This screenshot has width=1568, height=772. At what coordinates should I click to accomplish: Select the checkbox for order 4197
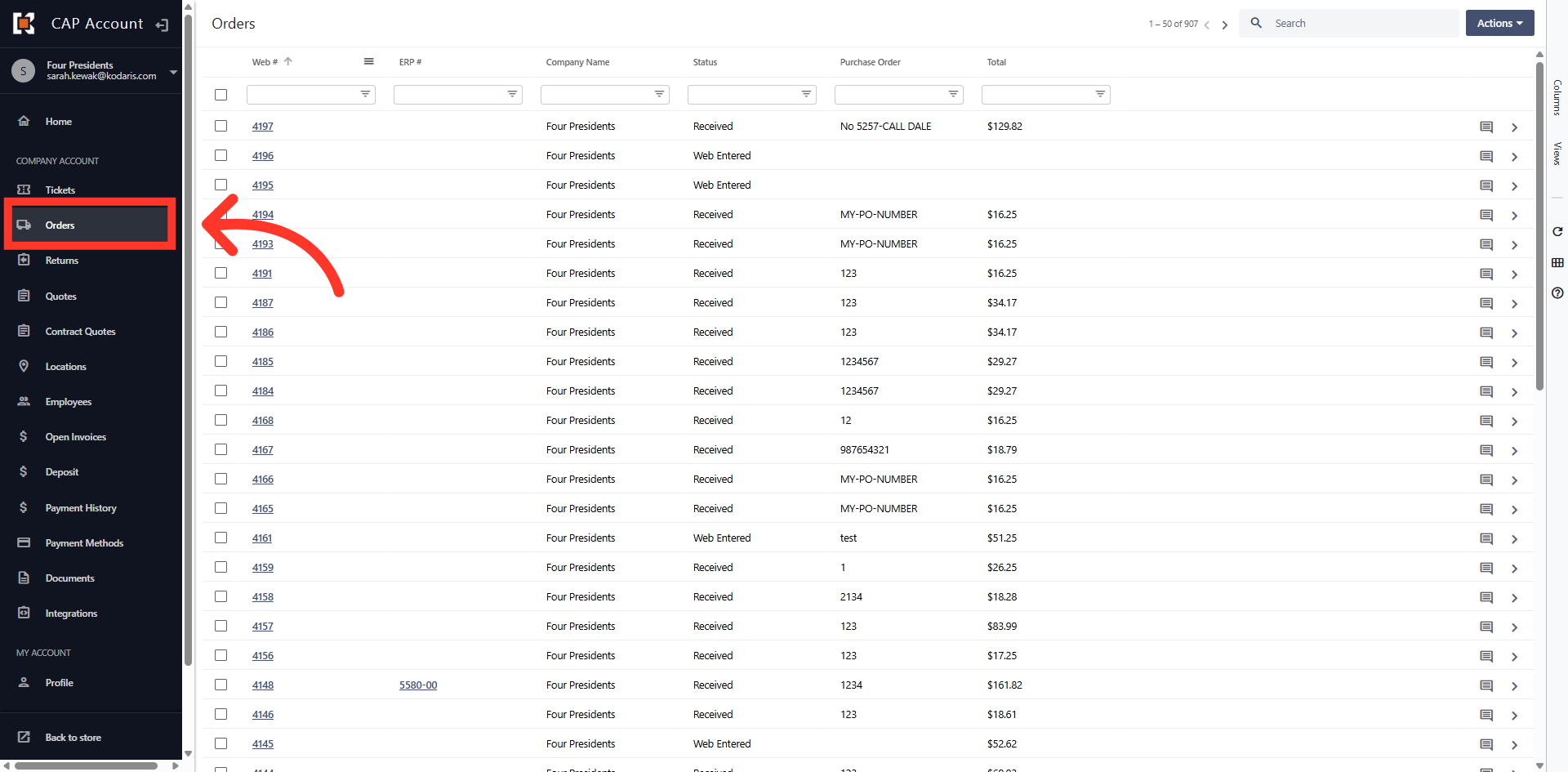pyautogui.click(x=220, y=126)
